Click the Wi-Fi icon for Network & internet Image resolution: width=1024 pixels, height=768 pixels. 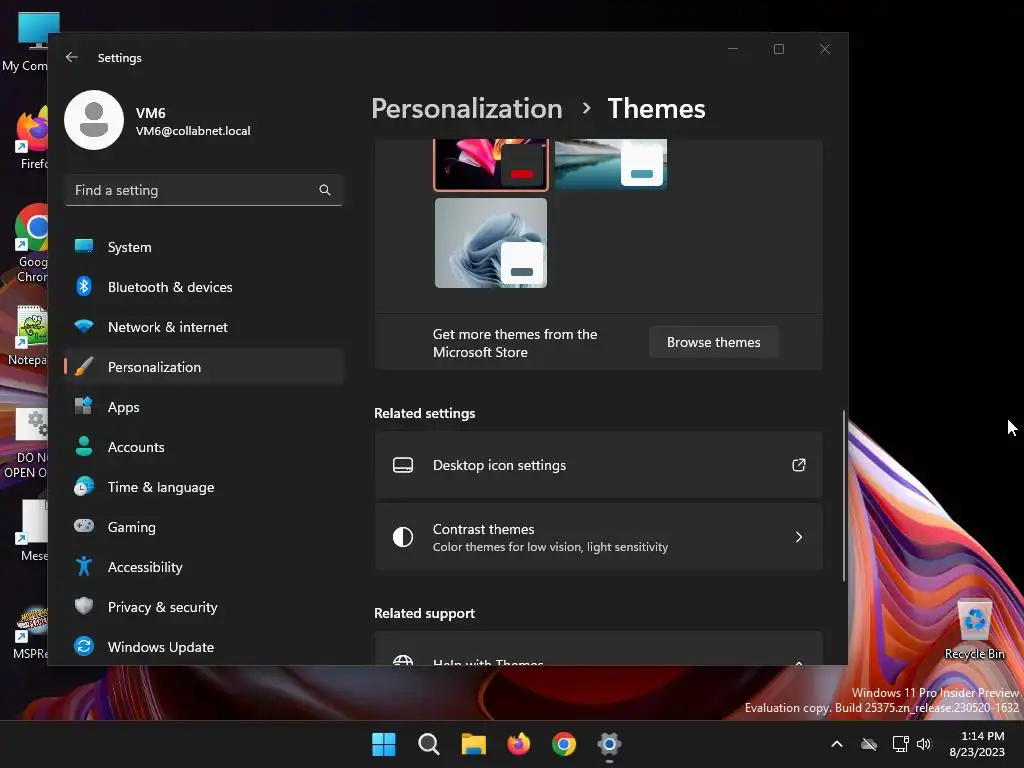pyautogui.click(x=84, y=327)
